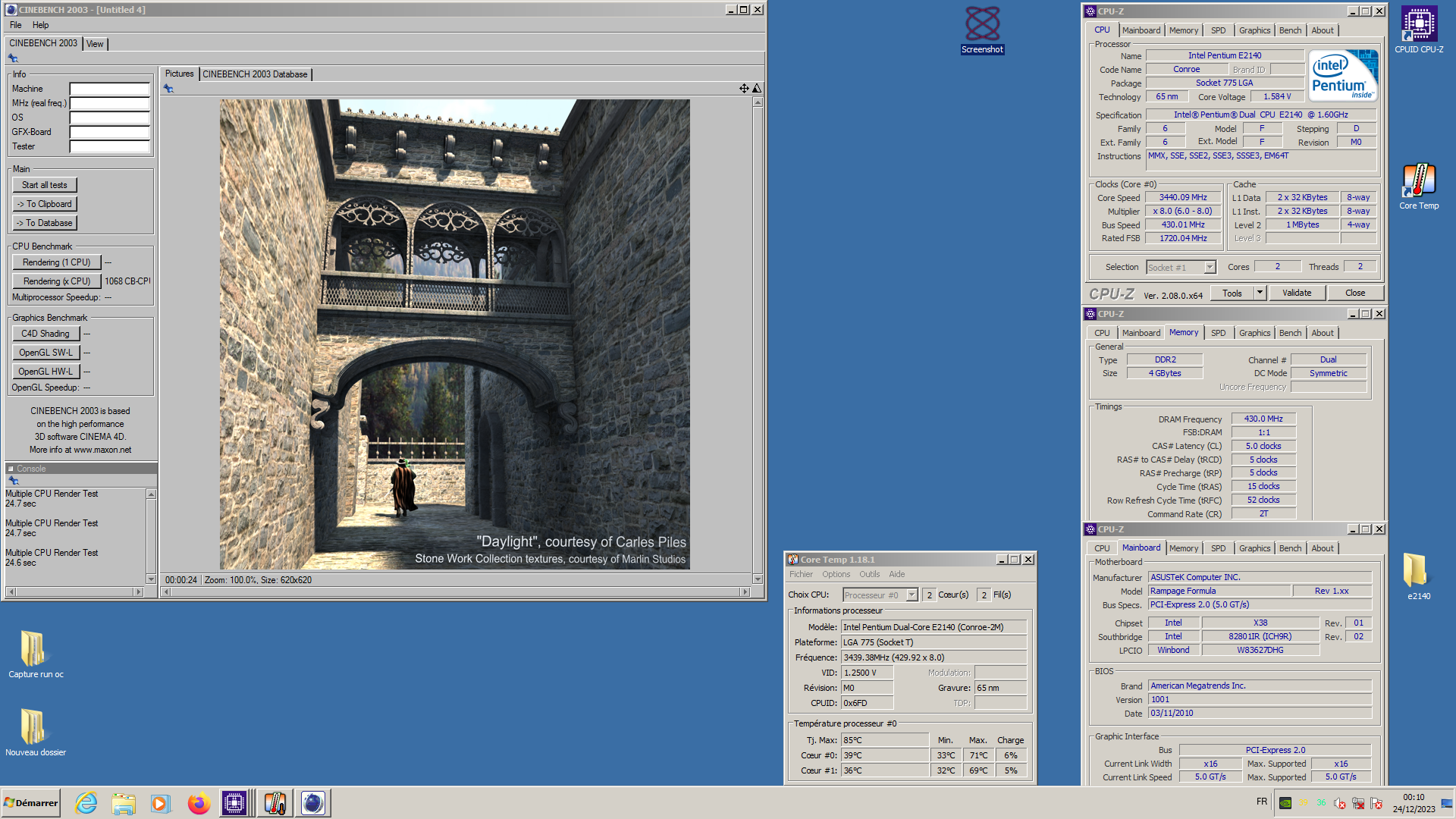Open the Fichier menu in Core Temp
The height and width of the screenshot is (819, 1456).
click(801, 574)
